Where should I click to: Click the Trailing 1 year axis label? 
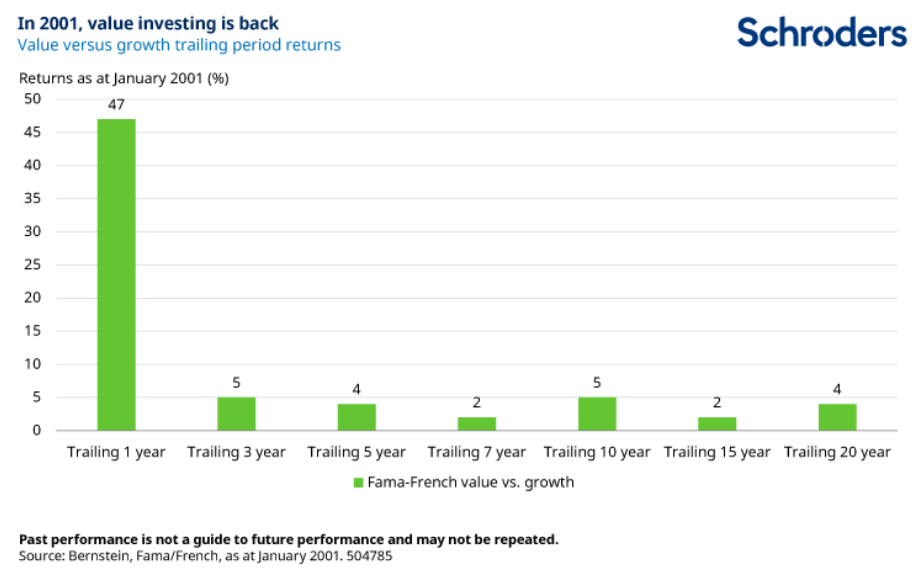pyautogui.click(x=116, y=452)
